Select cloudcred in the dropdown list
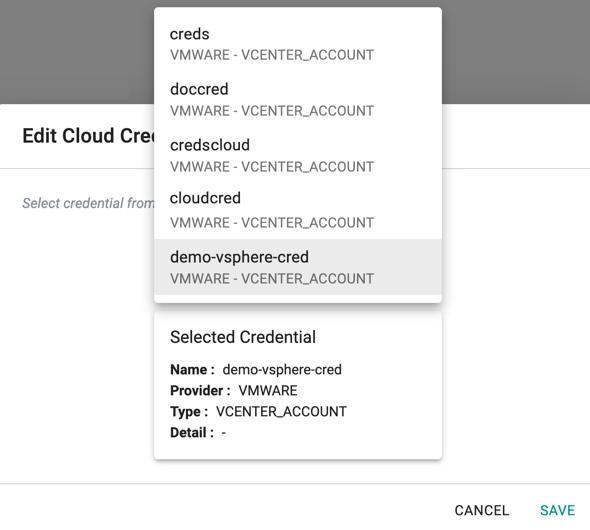 (x=298, y=211)
